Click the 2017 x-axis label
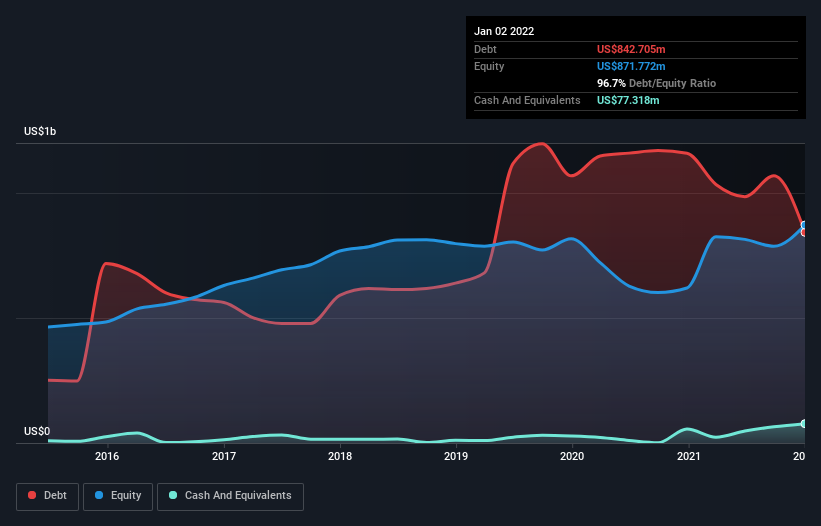Screen dimensions: 821x526 [224, 456]
